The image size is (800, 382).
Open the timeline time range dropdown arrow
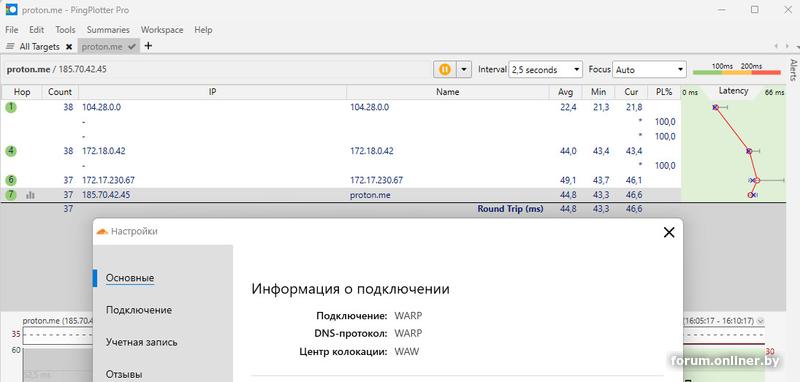[761, 321]
